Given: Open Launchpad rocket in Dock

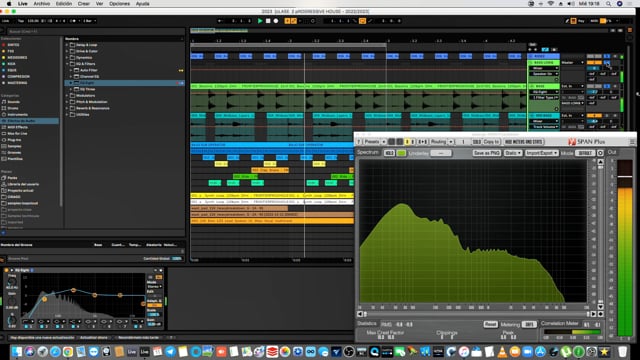Looking at the screenshot, I should [x=42, y=351].
